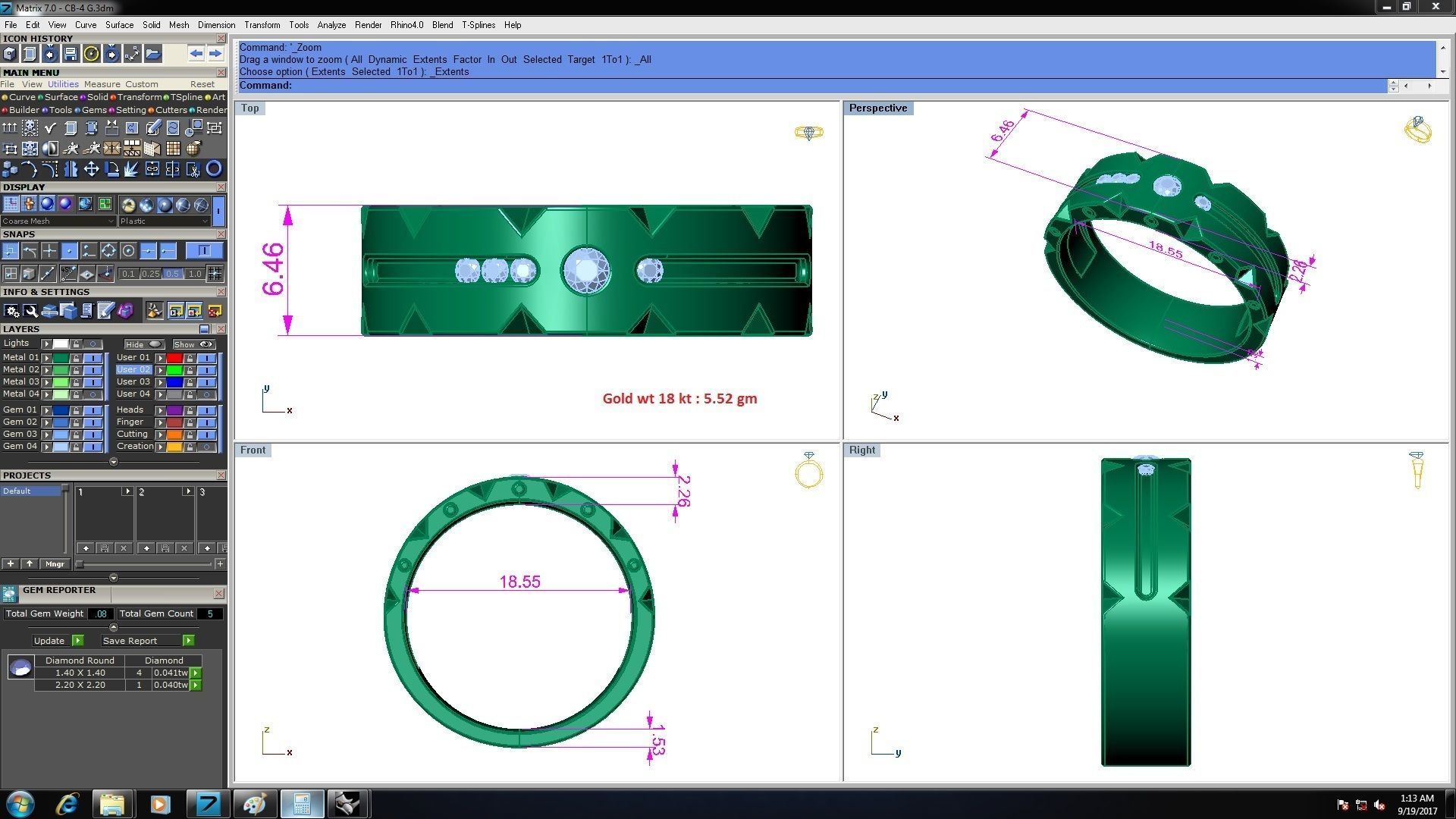The height and width of the screenshot is (819, 1456).
Task: Click the save icon in Icon History
Action: [x=71, y=54]
